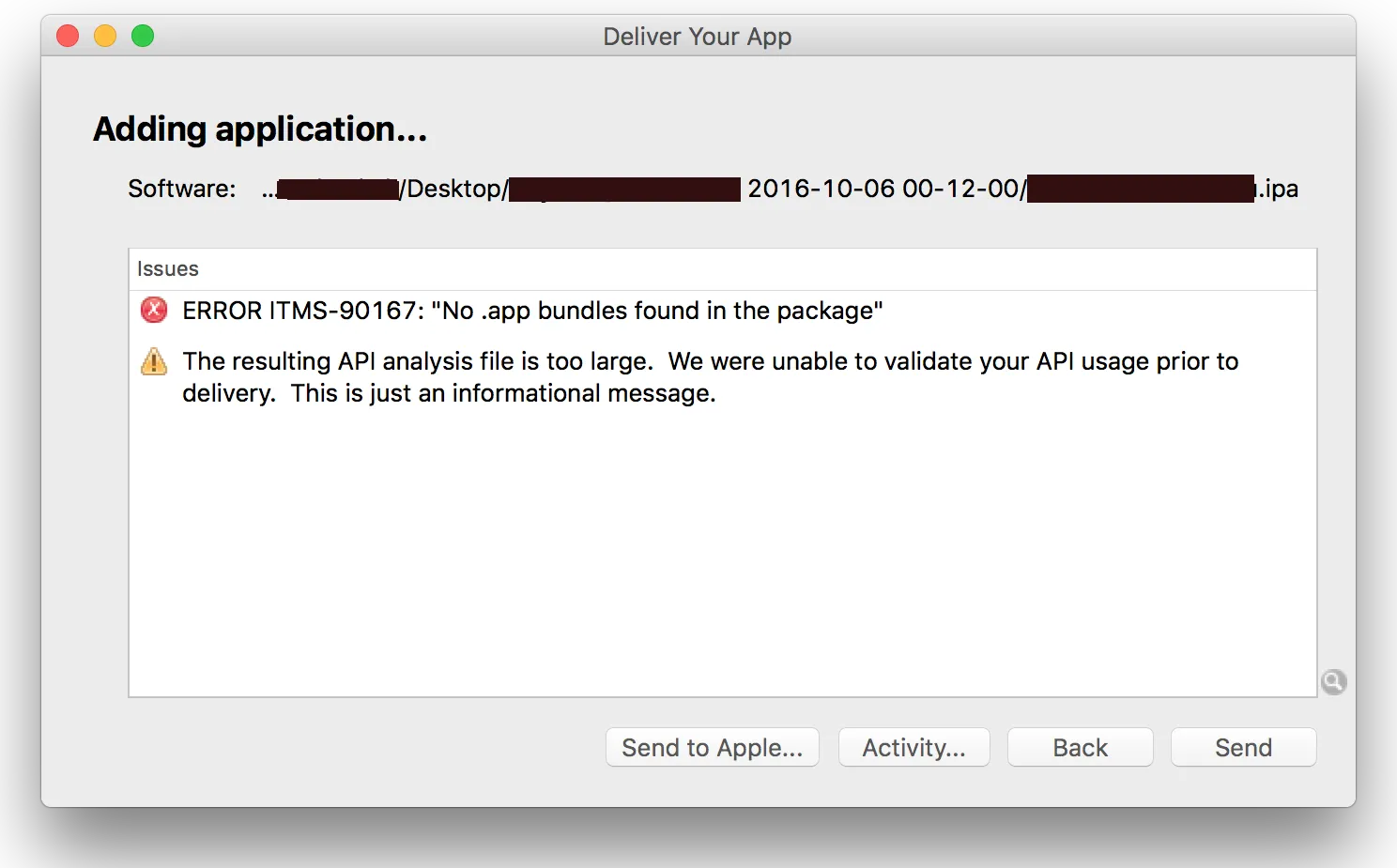Image resolution: width=1397 pixels, height=868 pixels.
Task: Click the /Desktop/ segment of the path
Action: (x=453, y=189)
